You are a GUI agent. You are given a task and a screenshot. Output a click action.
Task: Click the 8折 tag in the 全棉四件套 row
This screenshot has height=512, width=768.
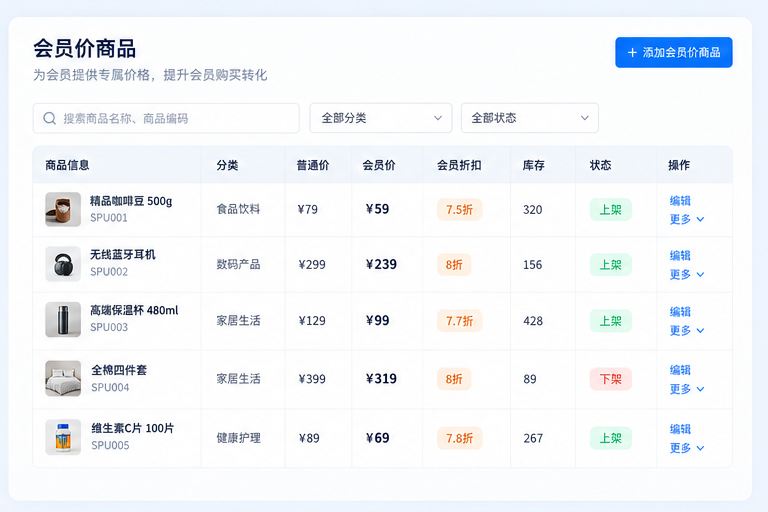[454, 379]
